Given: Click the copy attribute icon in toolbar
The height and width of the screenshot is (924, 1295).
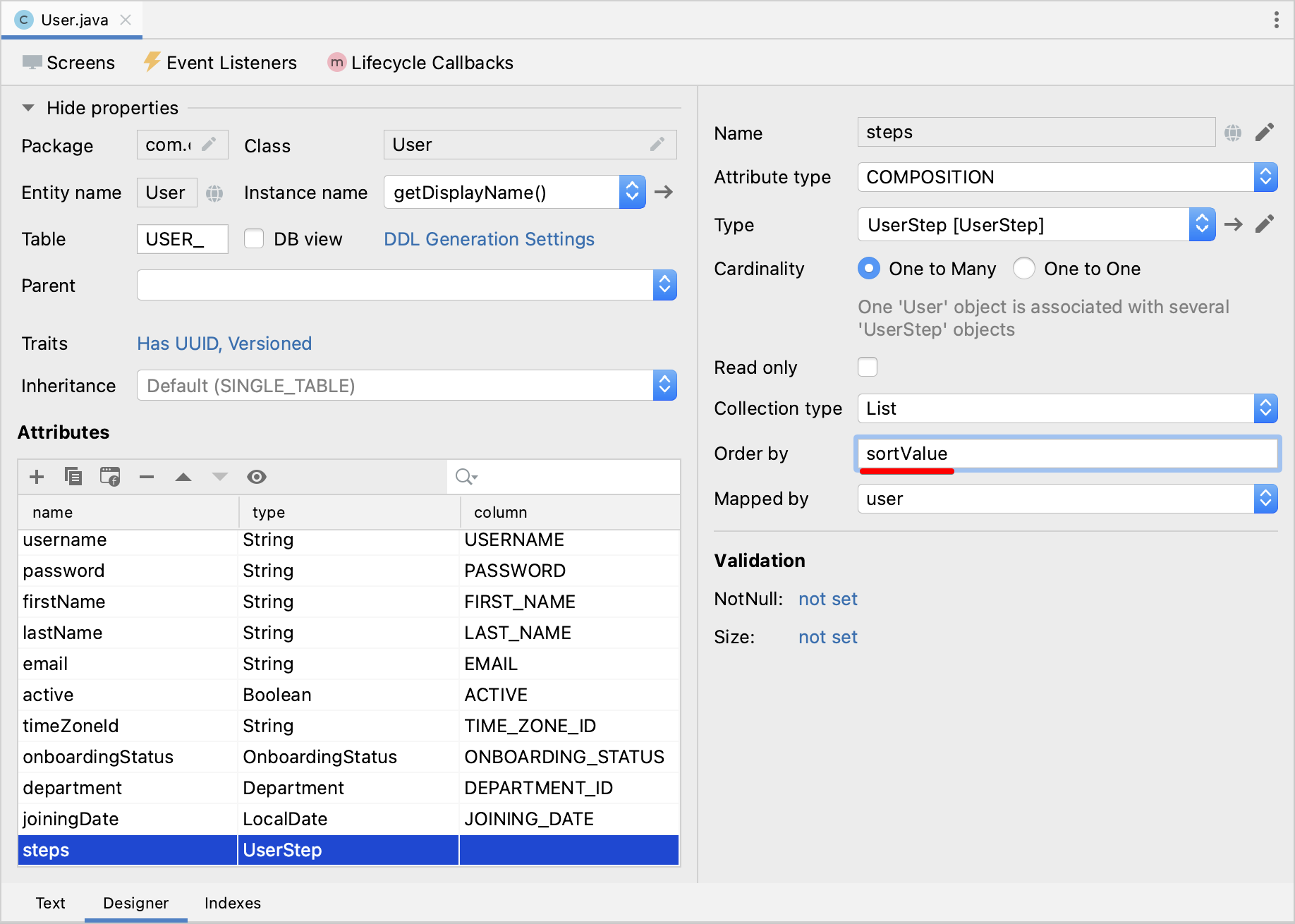Looking at the screenshot, I should [x=73, y=477].
